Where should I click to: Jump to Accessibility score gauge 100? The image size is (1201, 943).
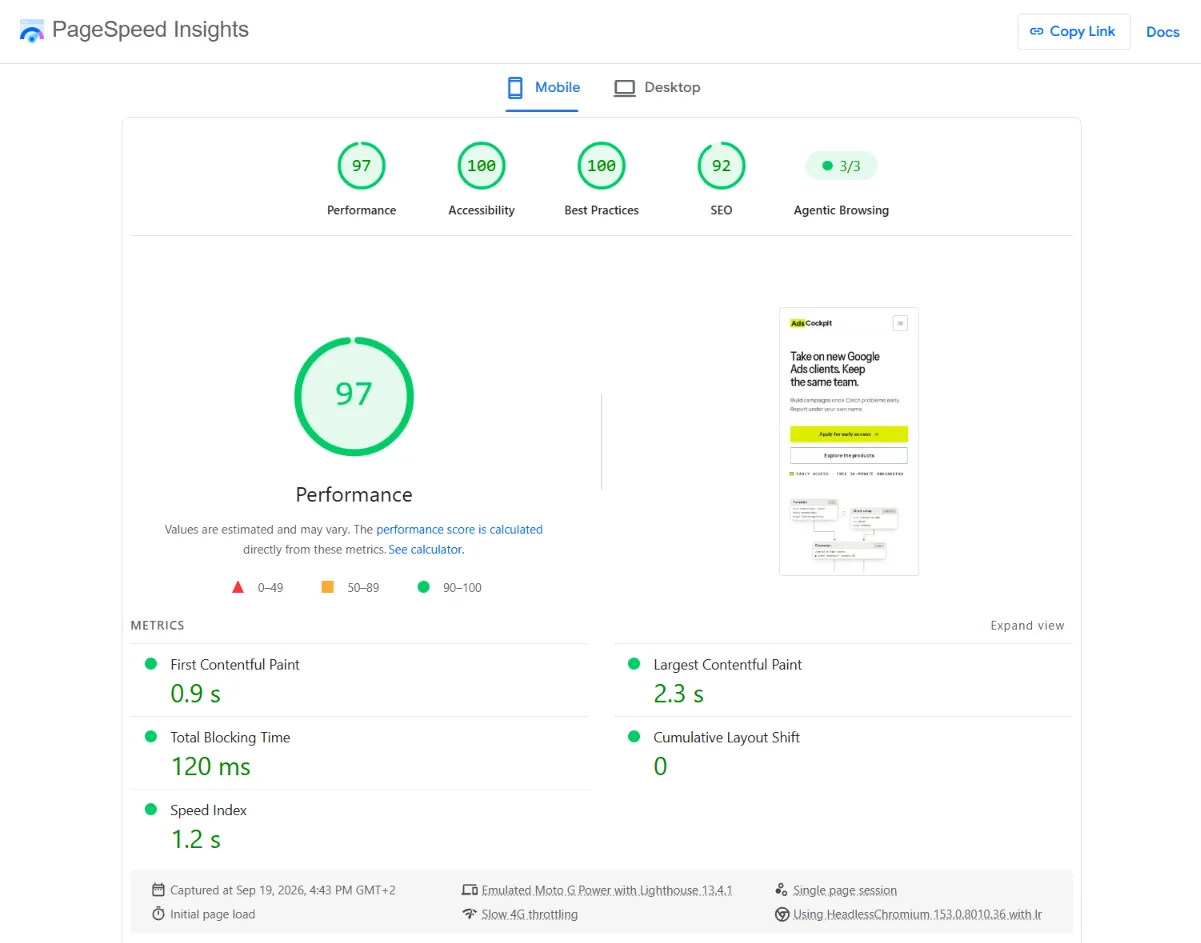pyautogui.click(x=481, y=166)
